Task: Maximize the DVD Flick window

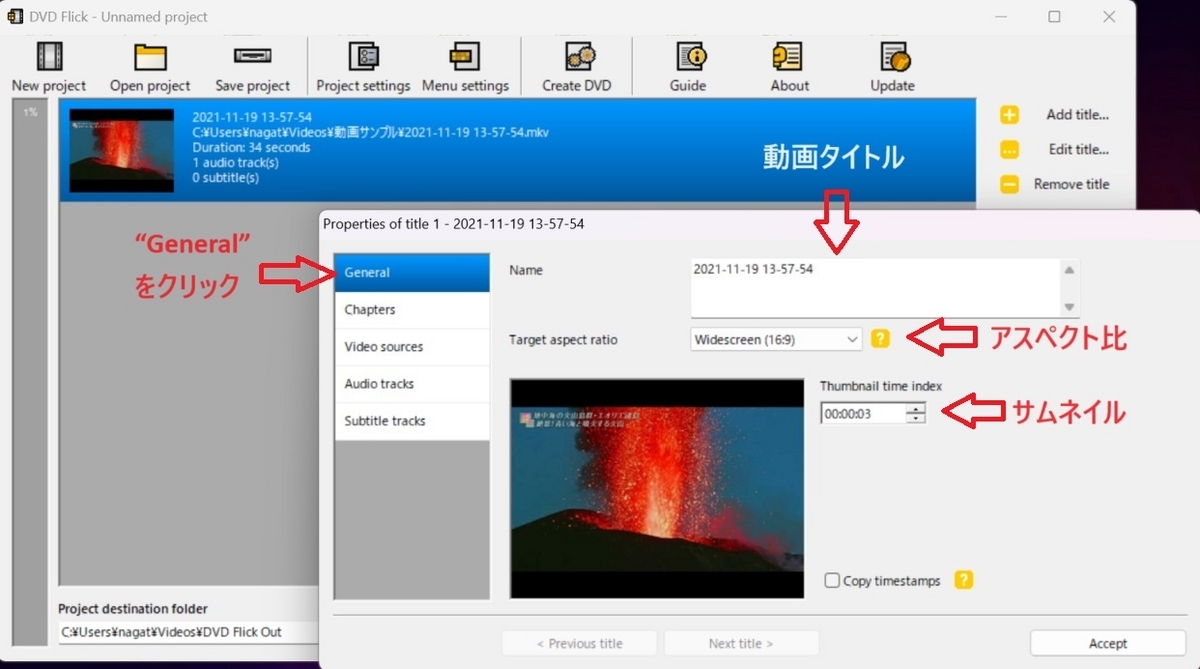Action: [x=1054, y=16]
